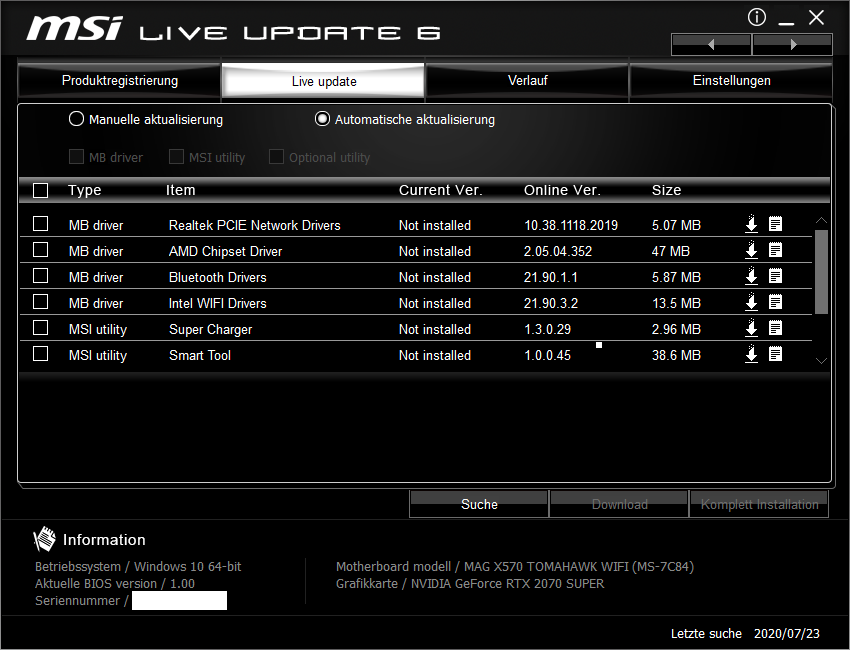Click online version 2.05.04.352
The image size is (850, 650).
pyautogui.click(x=558, y=251)
